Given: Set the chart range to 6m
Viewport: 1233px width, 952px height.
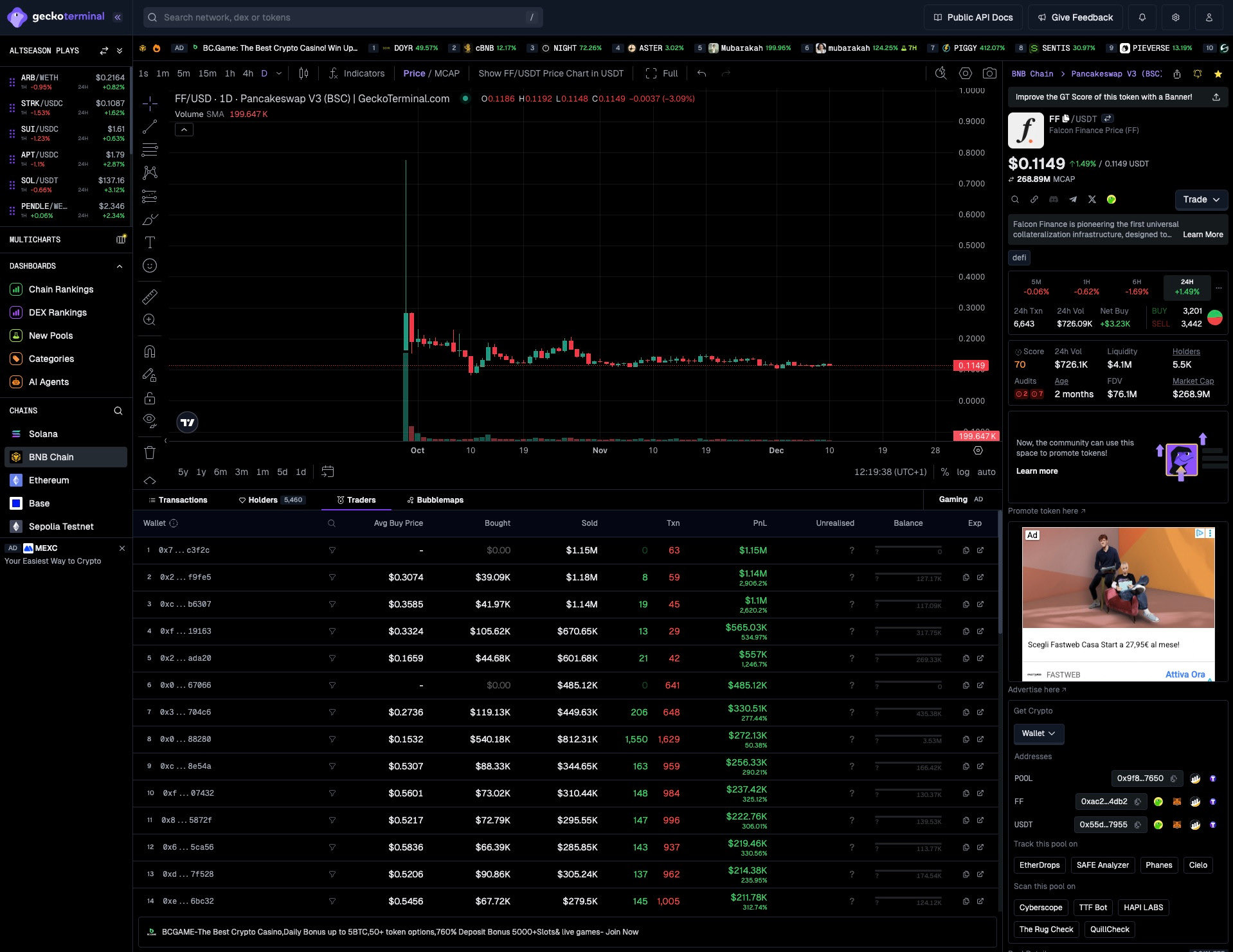Looking at the screenshot, I should [221, 472].
